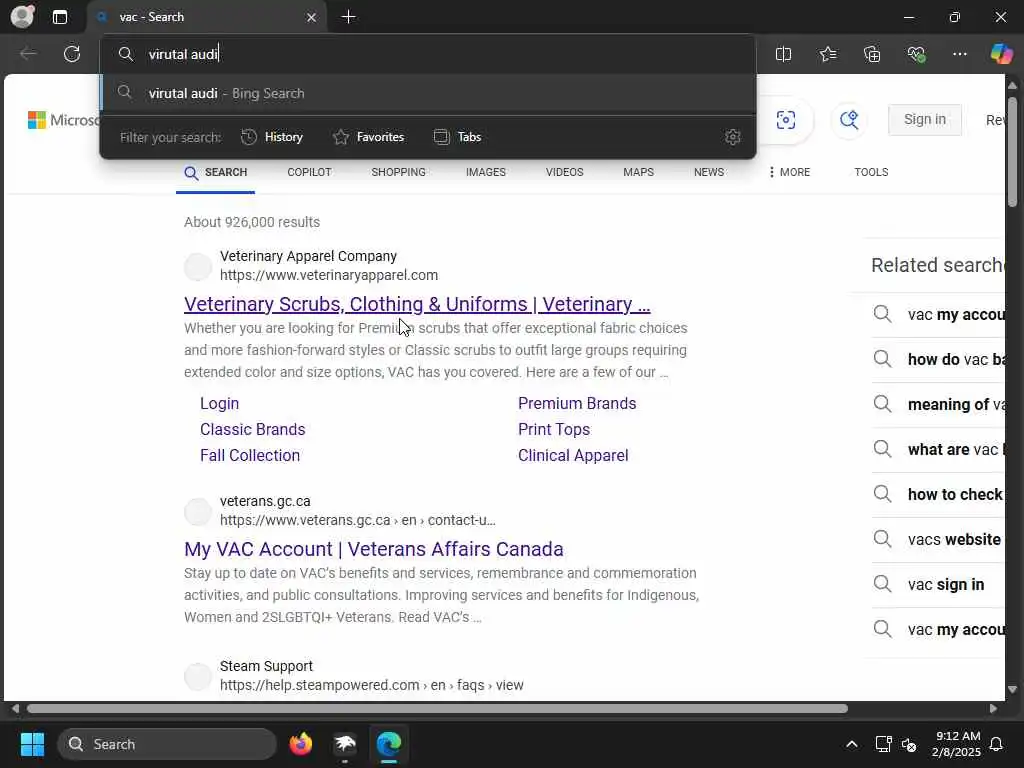
Task: Select related search 'what are vac'
Action: pos(938,450)
